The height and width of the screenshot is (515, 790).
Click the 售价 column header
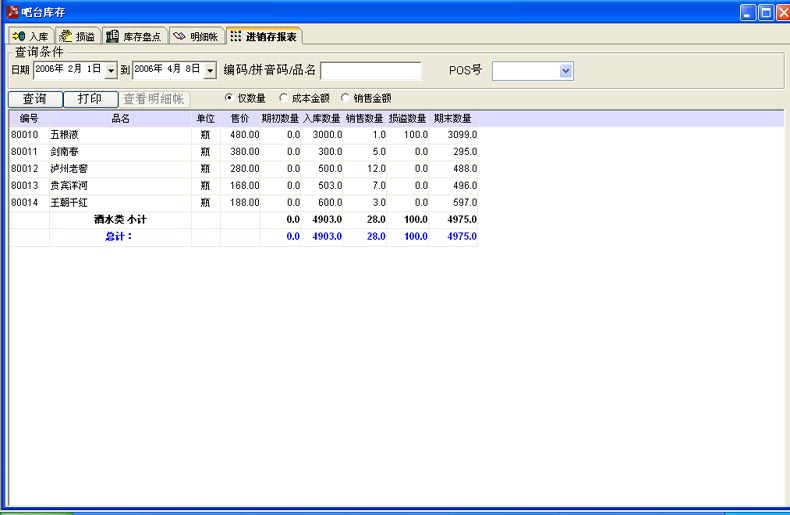[240, 118]
